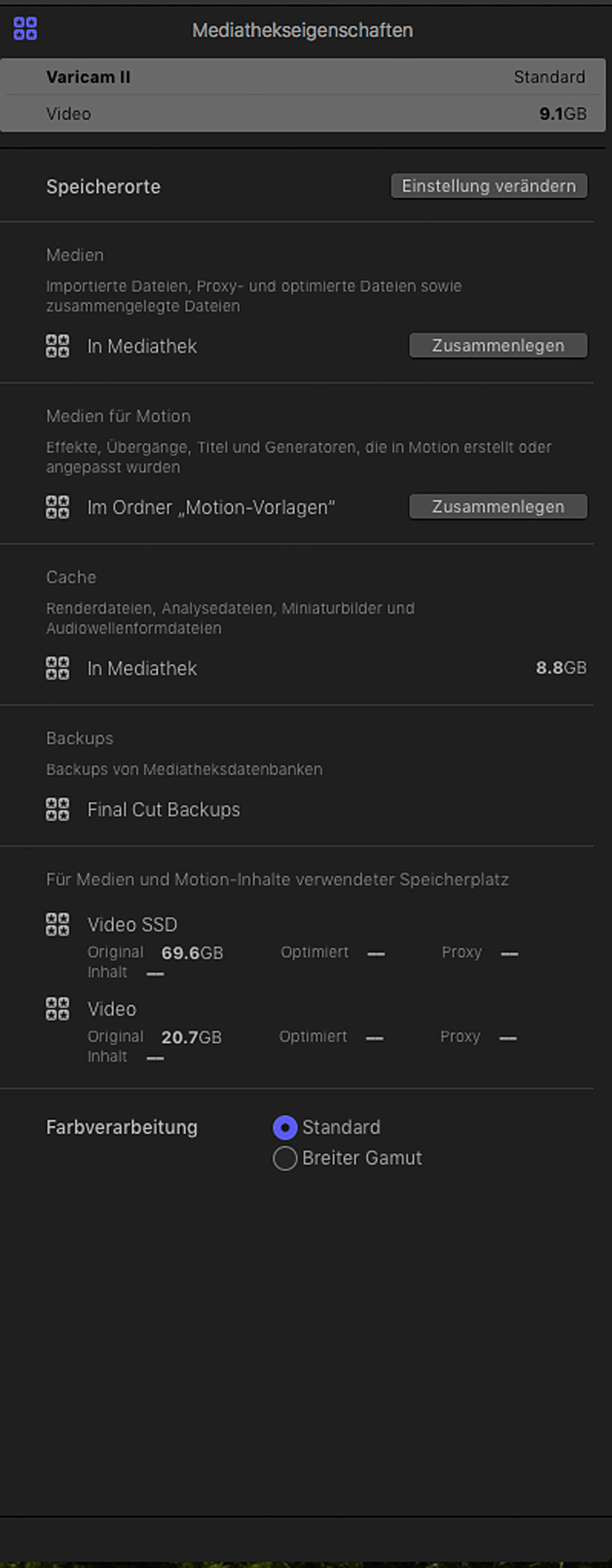This screenshot has width=612, height=1568.
Task: Select Standard color processing radio button
Action: click(x=285, y=1128)
